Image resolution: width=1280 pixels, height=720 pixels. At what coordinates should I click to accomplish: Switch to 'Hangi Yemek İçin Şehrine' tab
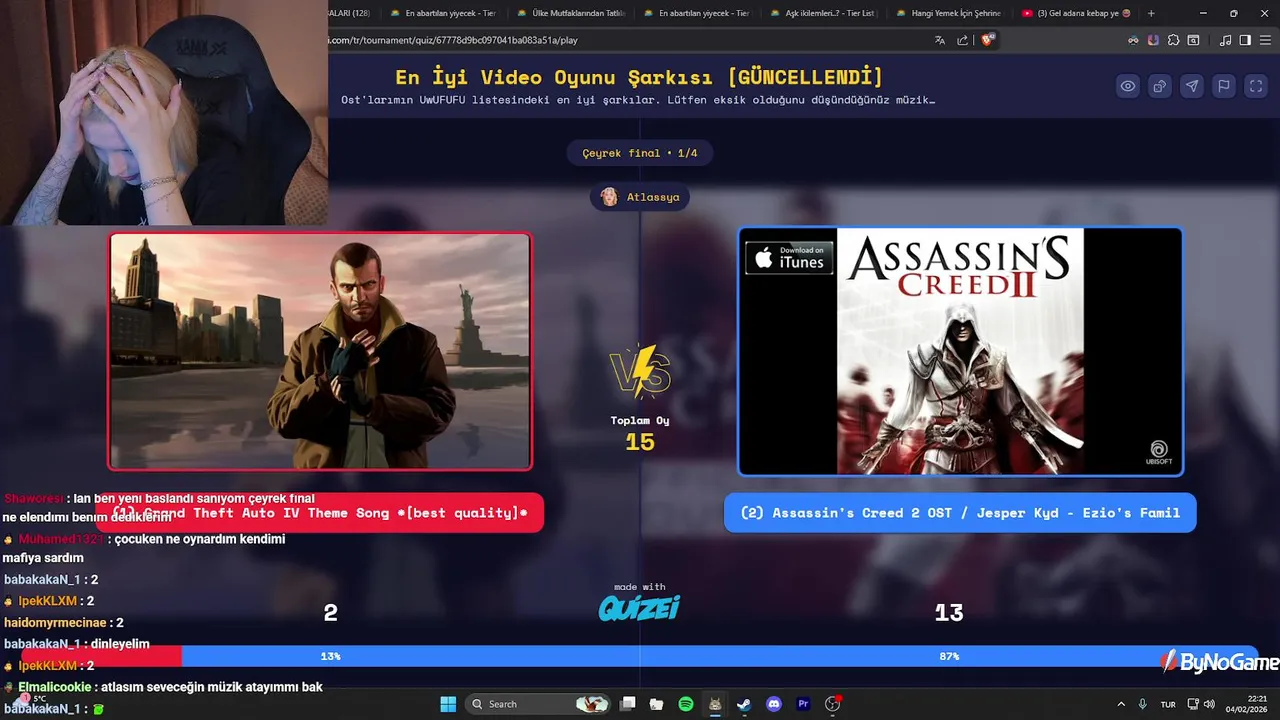point(948,13)
